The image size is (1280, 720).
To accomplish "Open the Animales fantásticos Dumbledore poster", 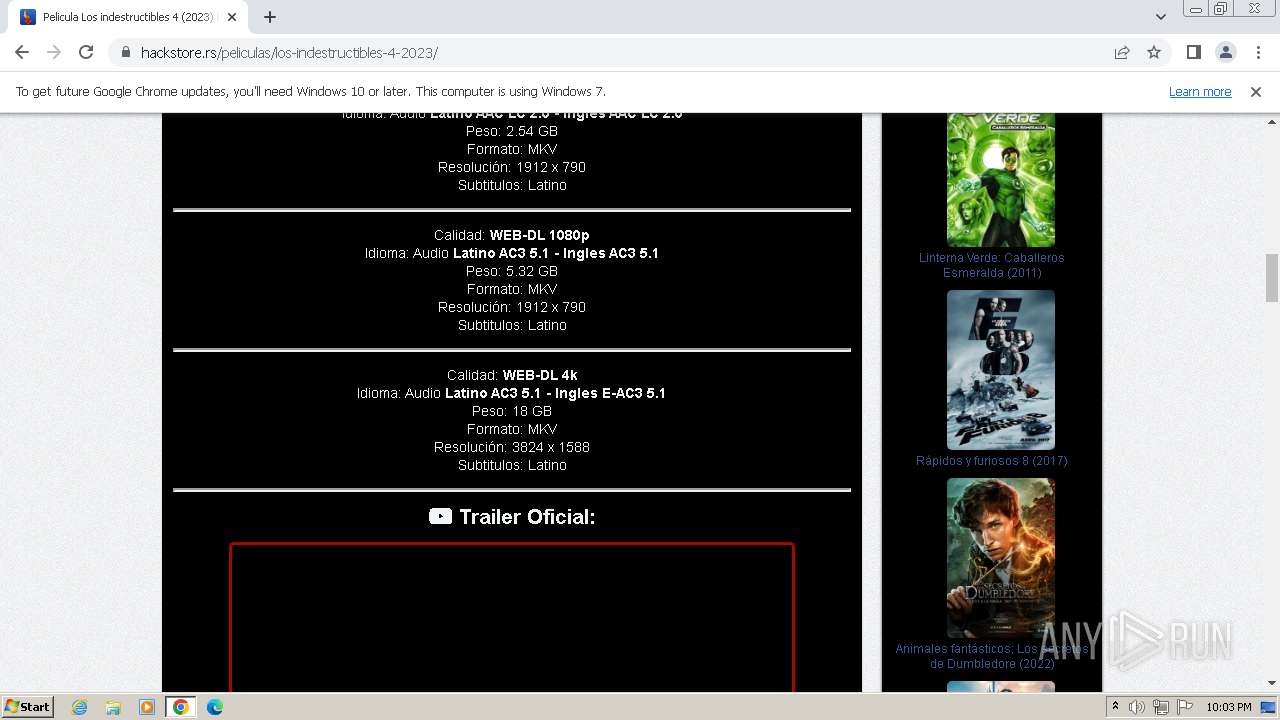I will pos(1001,558).
